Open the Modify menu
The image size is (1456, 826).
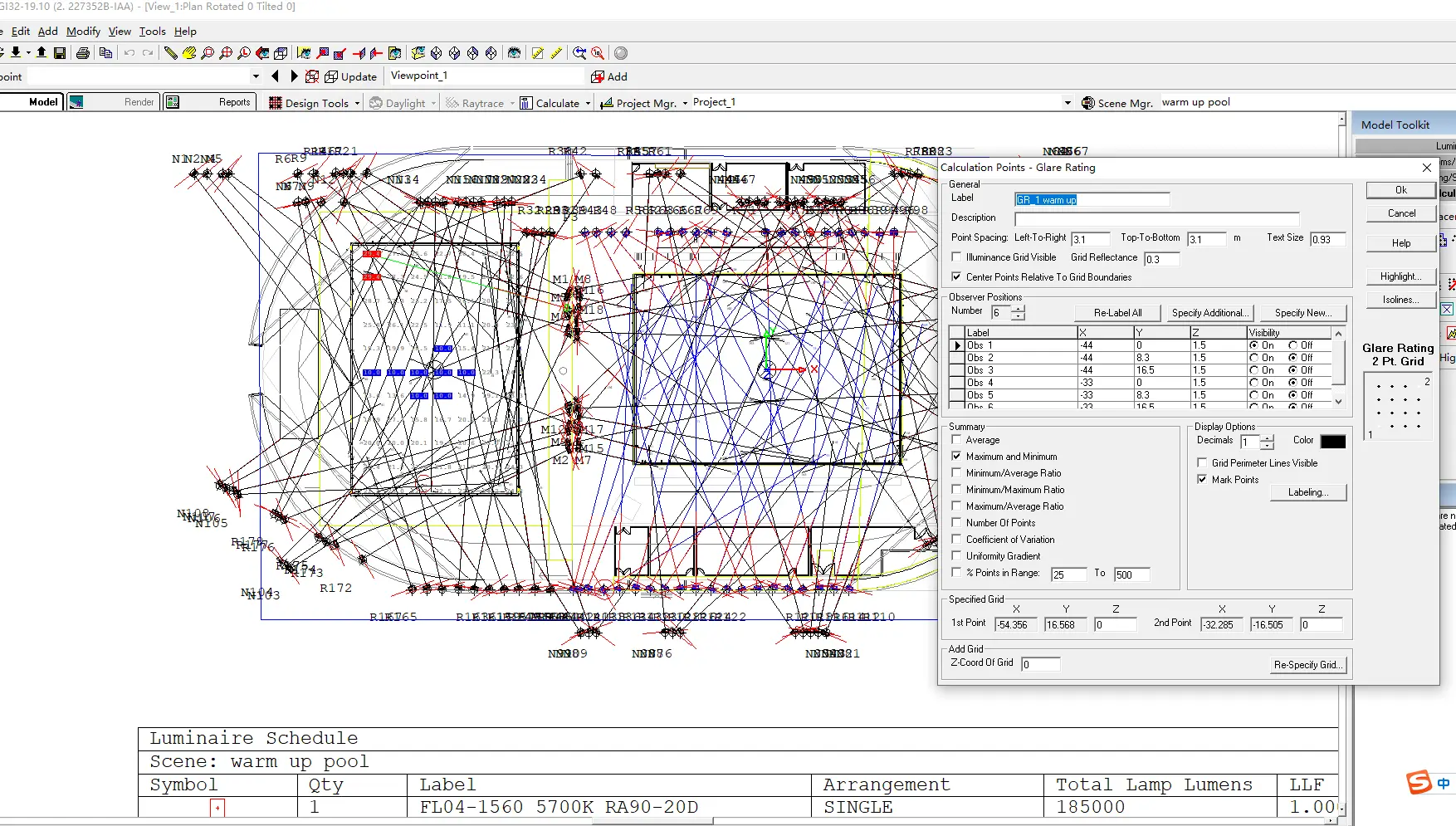pyautogui.click(x=83, y=32)
